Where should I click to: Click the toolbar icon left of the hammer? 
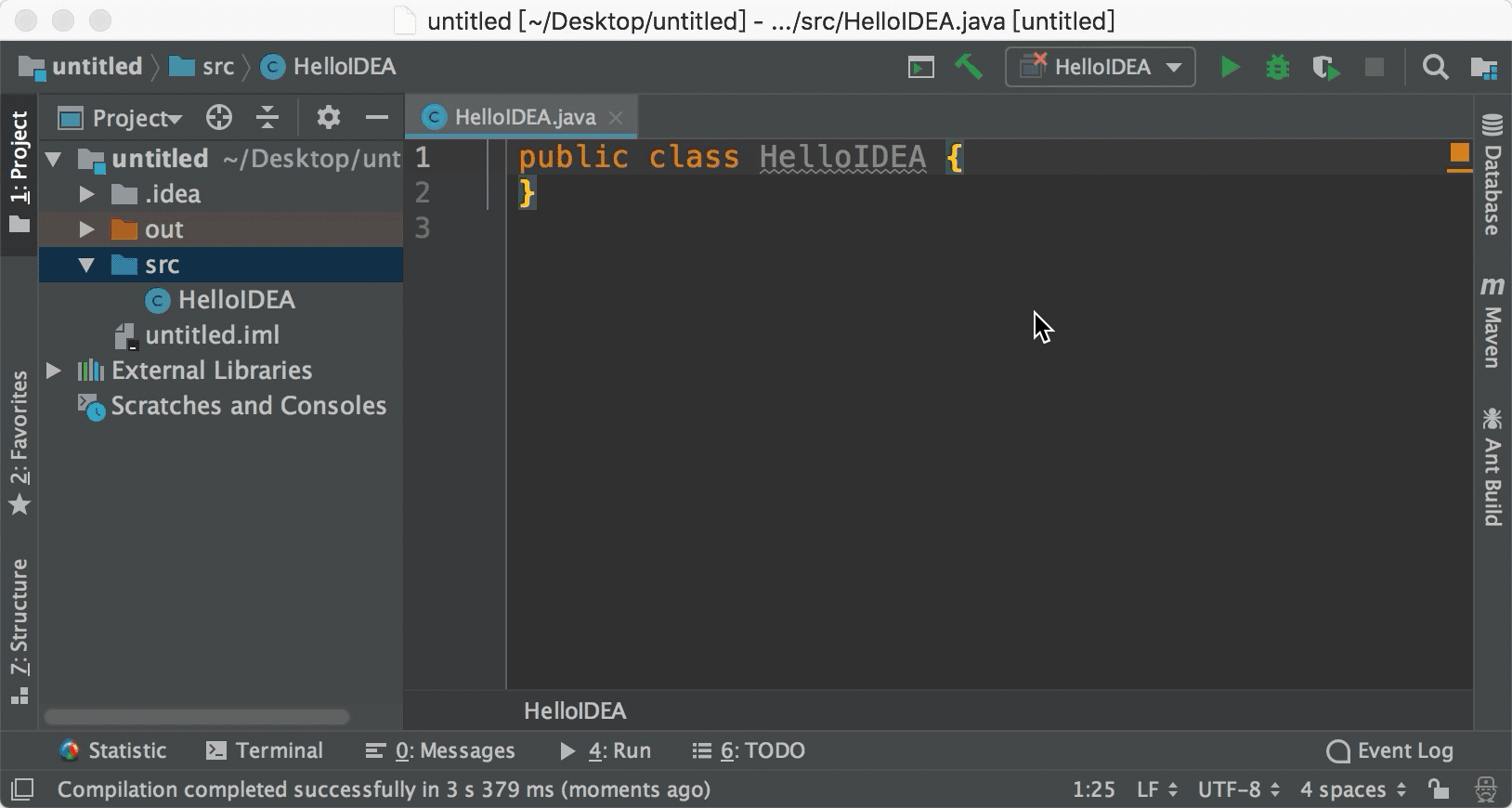point(920,67)
